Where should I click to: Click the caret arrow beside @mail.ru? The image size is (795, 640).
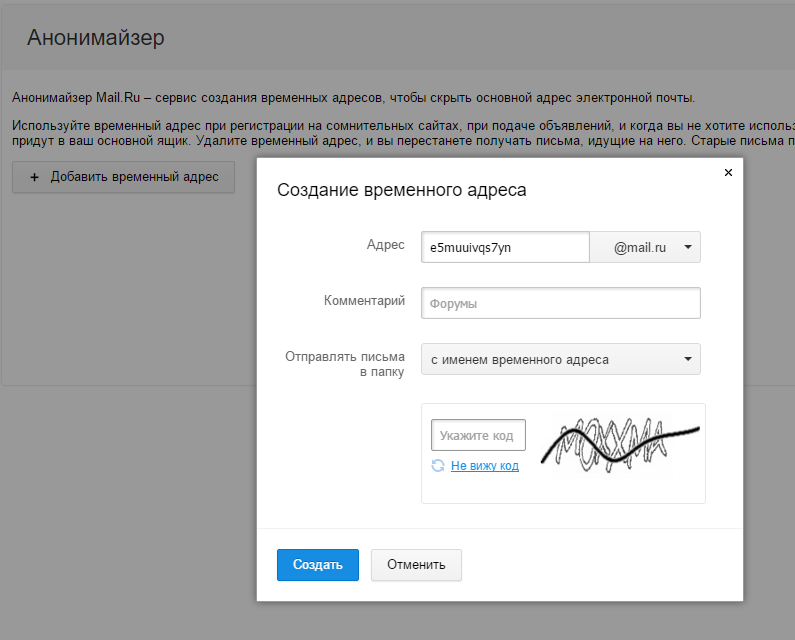point(688,247)
